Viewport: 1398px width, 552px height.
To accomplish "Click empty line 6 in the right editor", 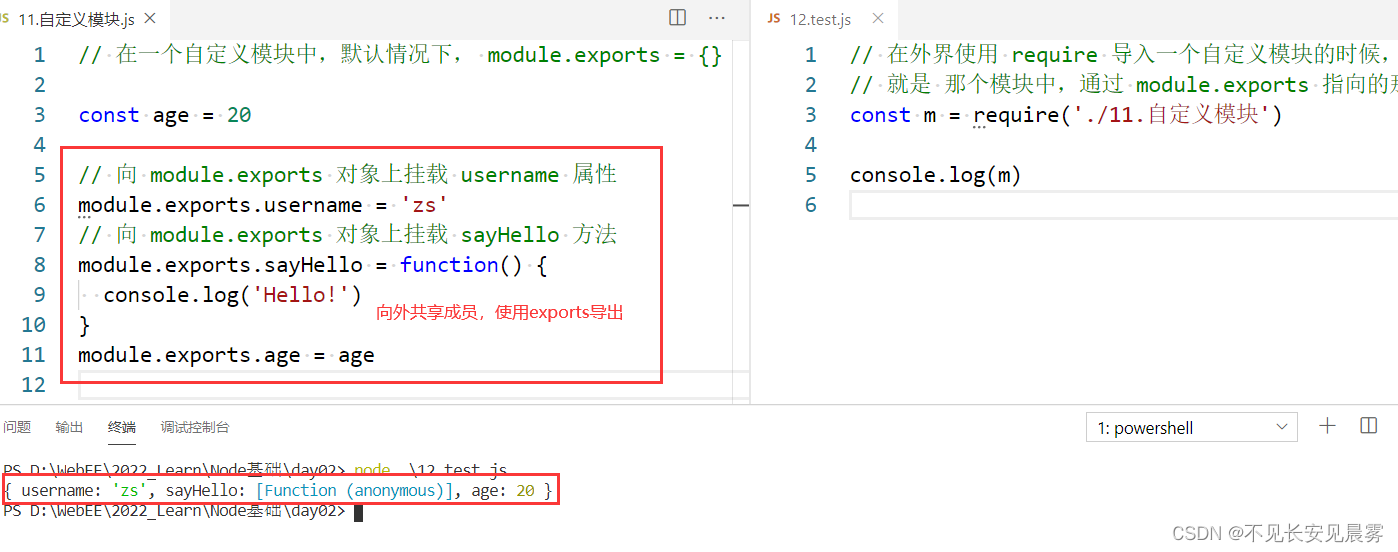I will [x=1100, y=205].
